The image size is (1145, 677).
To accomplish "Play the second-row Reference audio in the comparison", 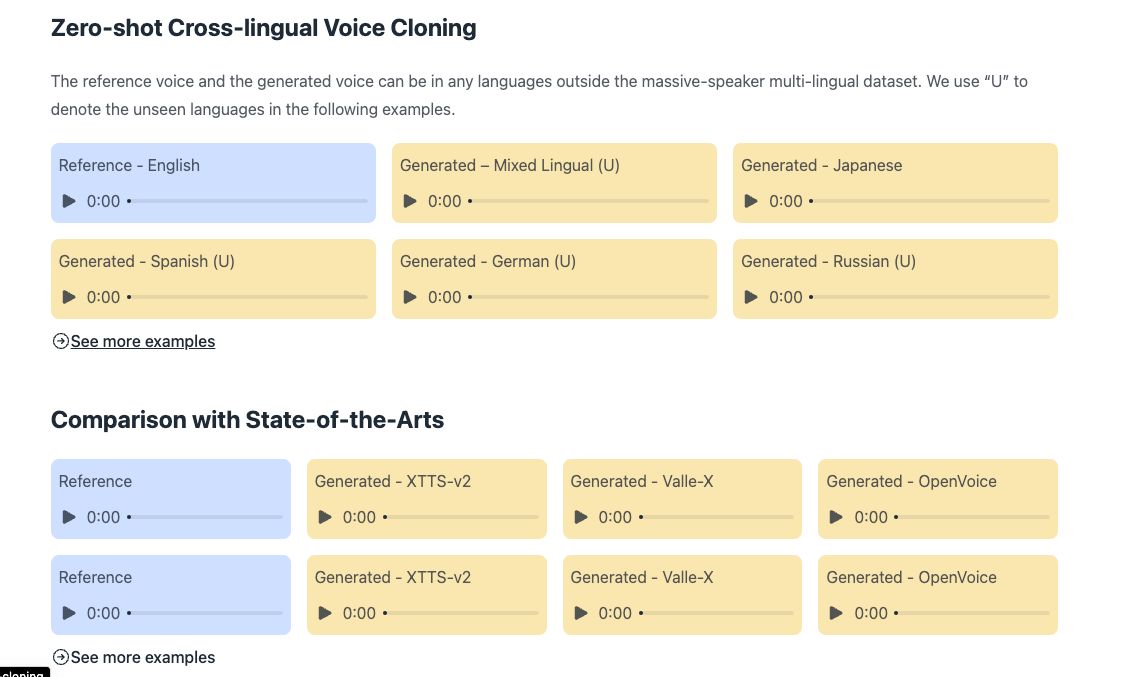I will 69,613.
